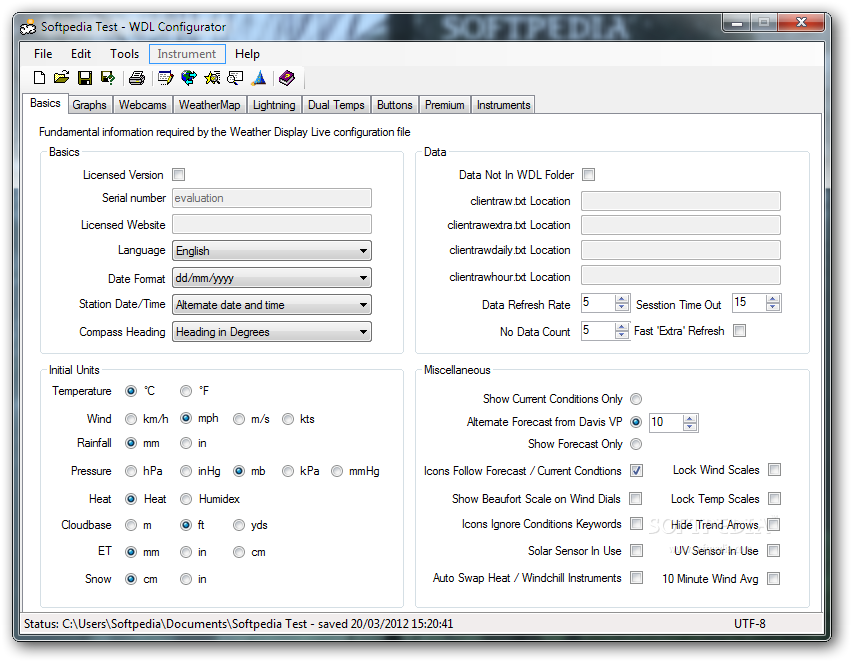Open the Date Format dropdown
The image size is (852, 662).
coord(272,278)
